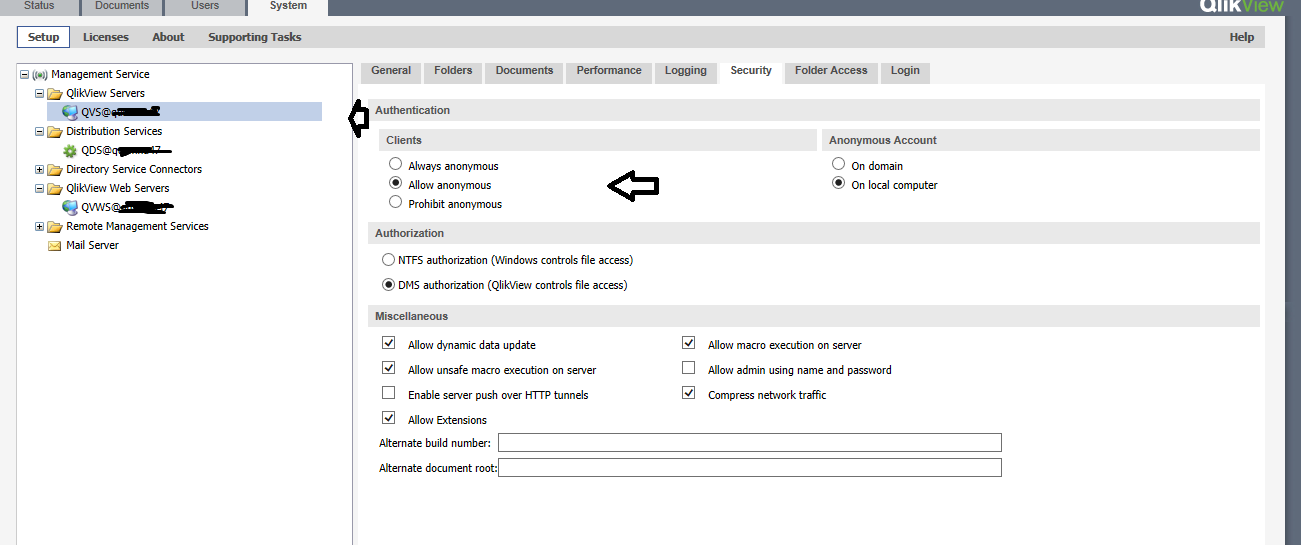Select Mail Server in the tree

[x=92, y=246]
